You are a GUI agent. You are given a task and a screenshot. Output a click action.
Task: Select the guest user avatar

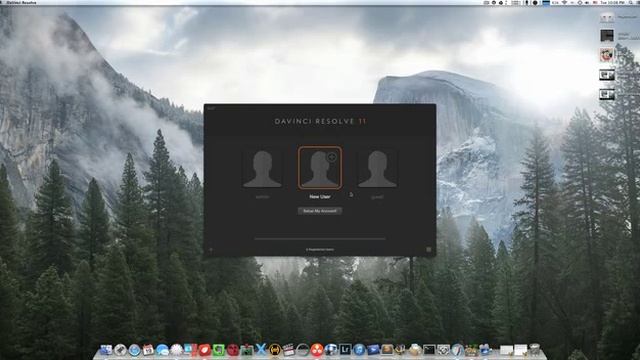coord(377,168)
